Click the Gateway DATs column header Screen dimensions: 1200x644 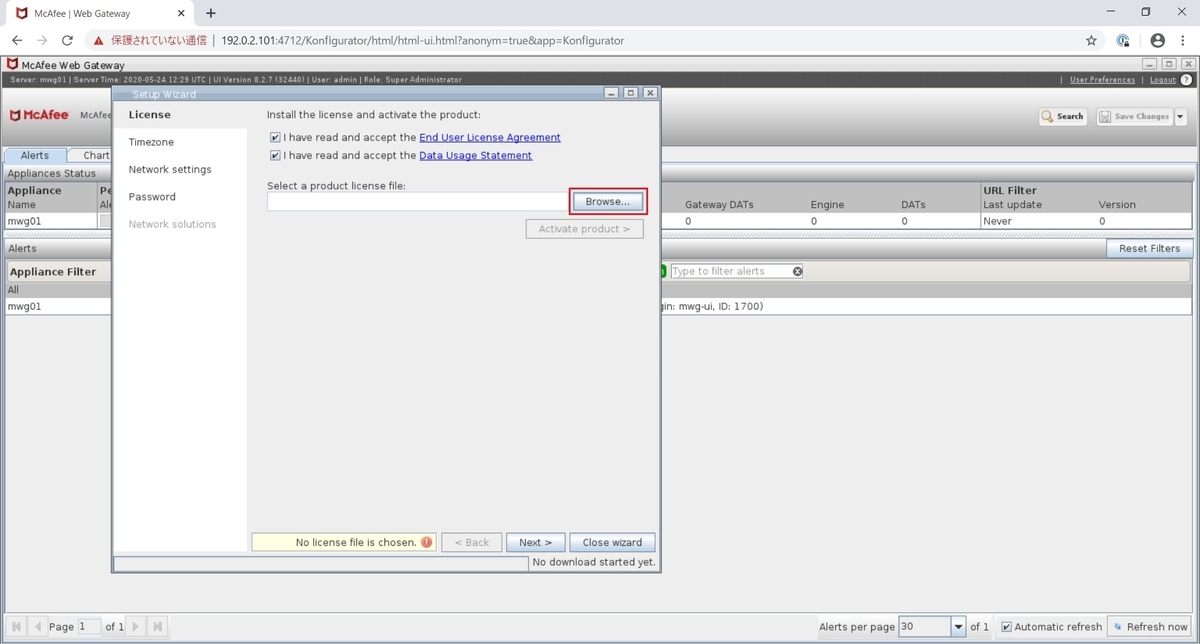point(719,205)
